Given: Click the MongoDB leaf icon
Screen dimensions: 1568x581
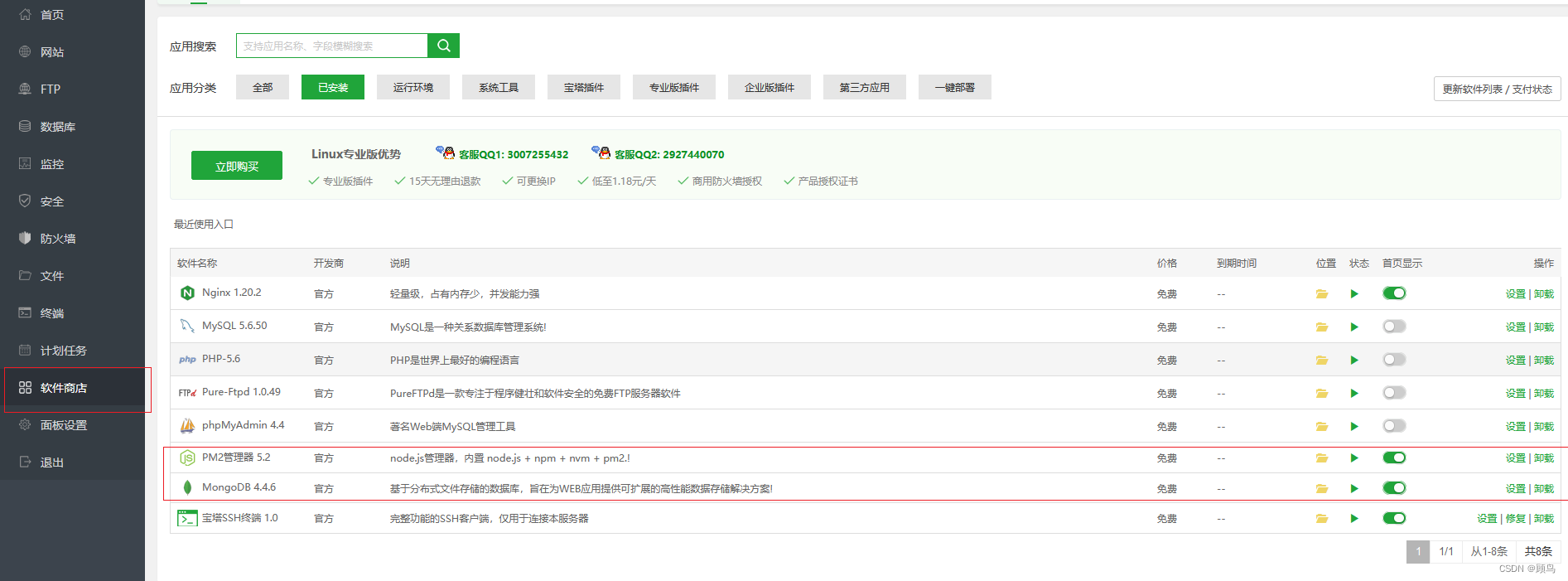Looking at the screenshot, I should click(x=187, y=487).
